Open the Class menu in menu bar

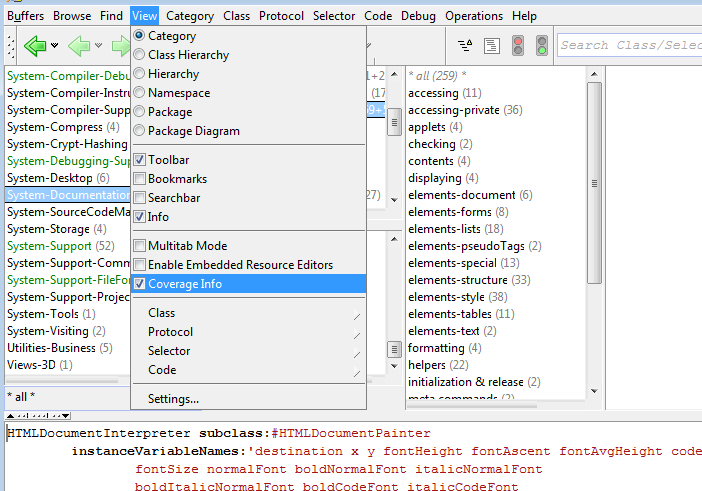[x=236, y=16]
